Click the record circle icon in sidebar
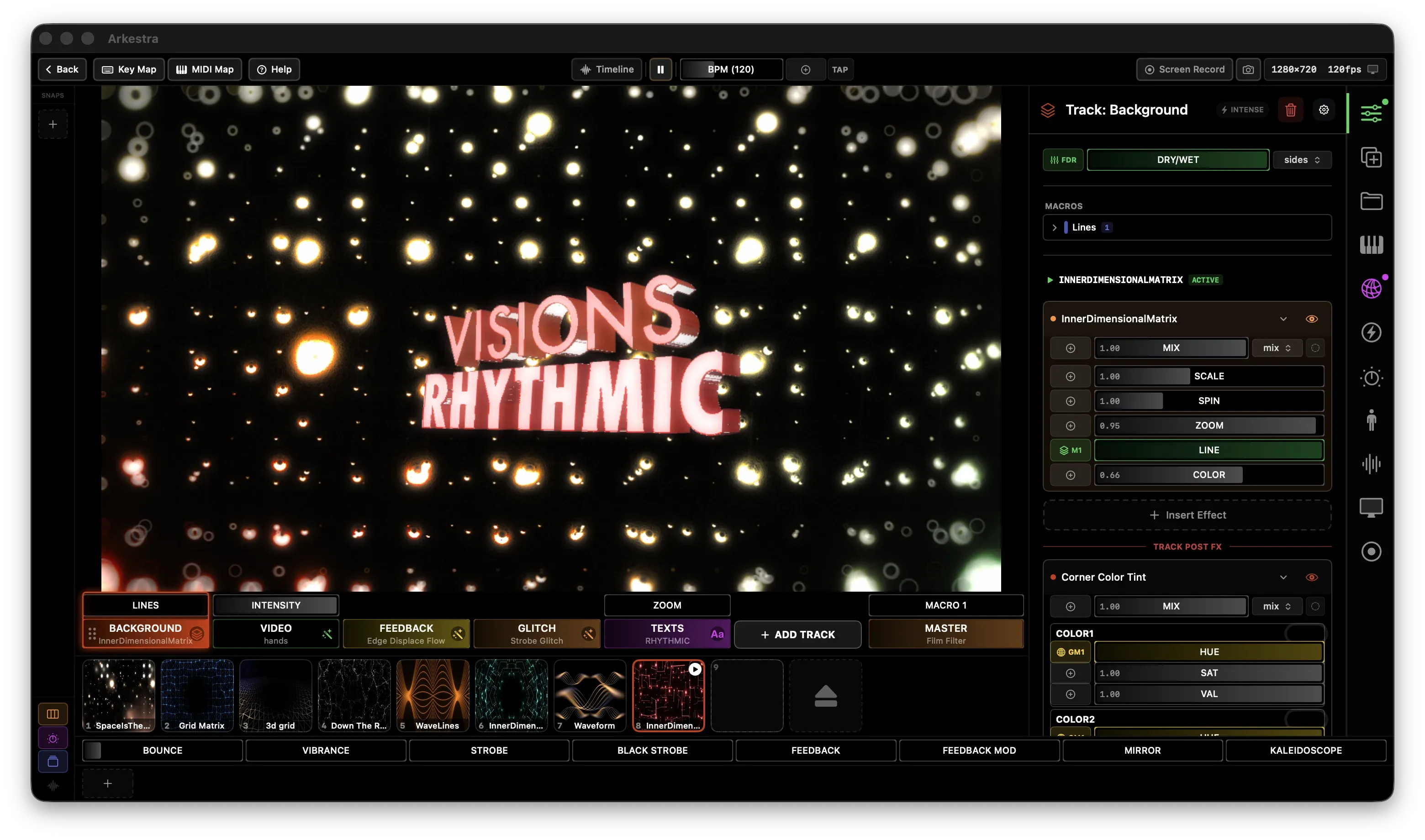The image size is (1425, 840). click(x=1371, y=551)
